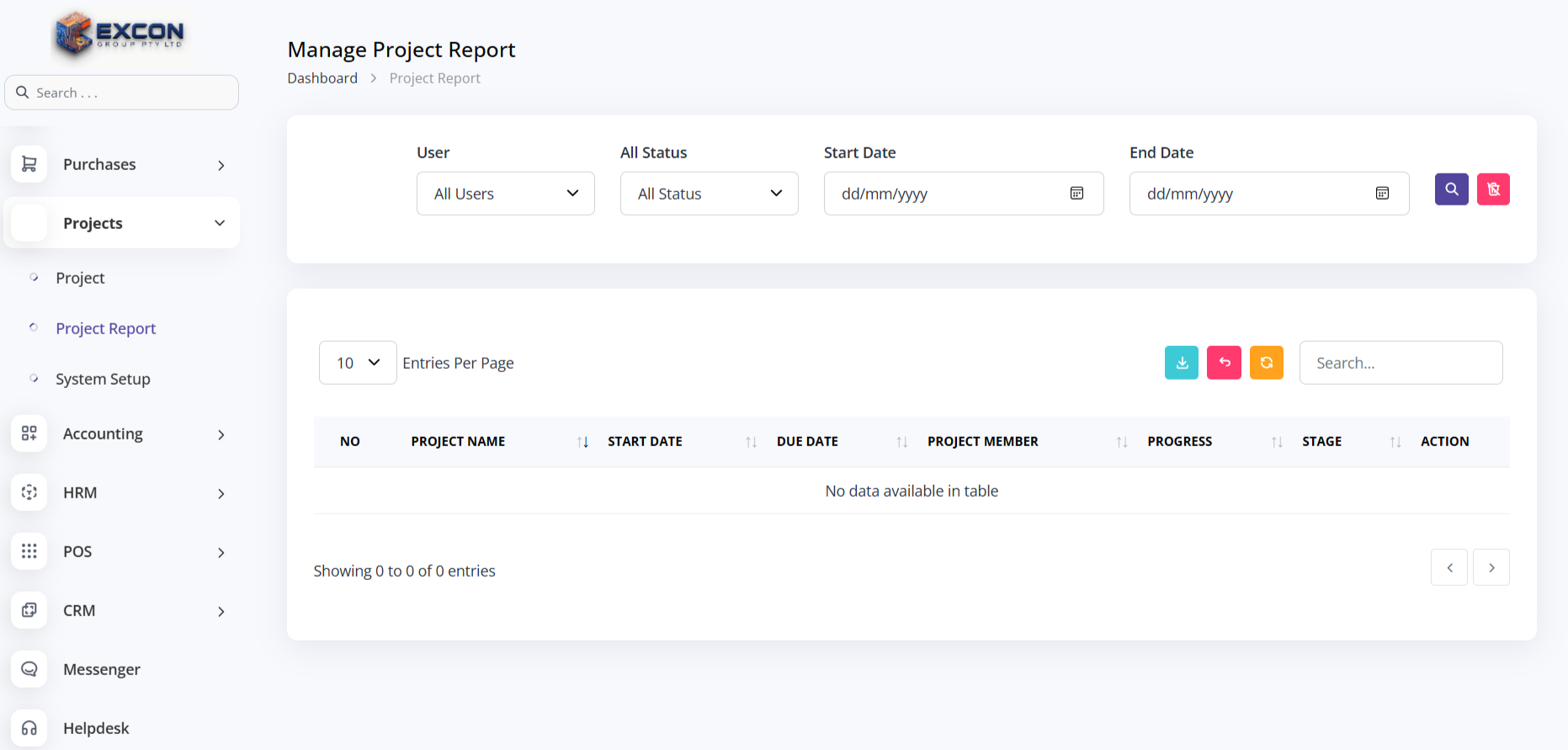Viewport: 1568px width, 750px height.
Task: Go to the next table page
Action: [1491, 567]
